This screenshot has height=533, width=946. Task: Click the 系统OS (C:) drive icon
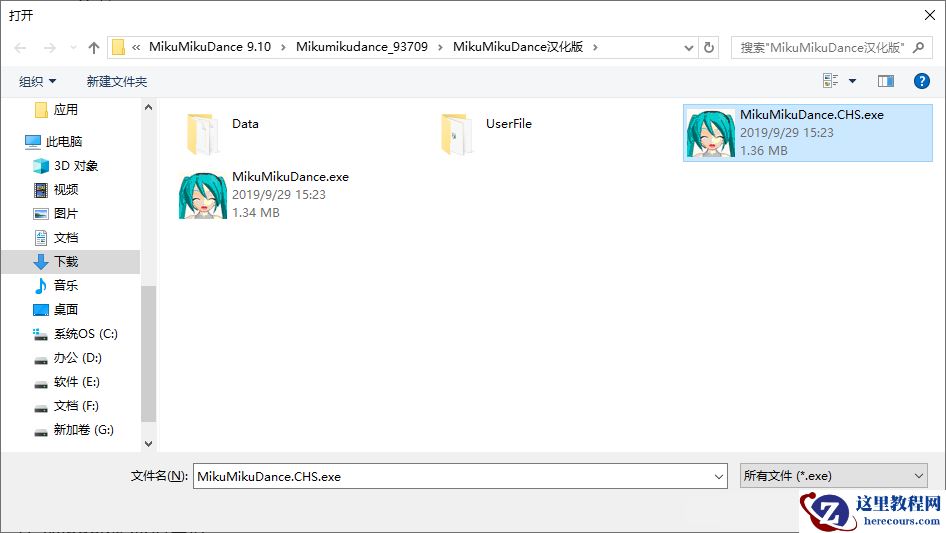tap(40, 334)
